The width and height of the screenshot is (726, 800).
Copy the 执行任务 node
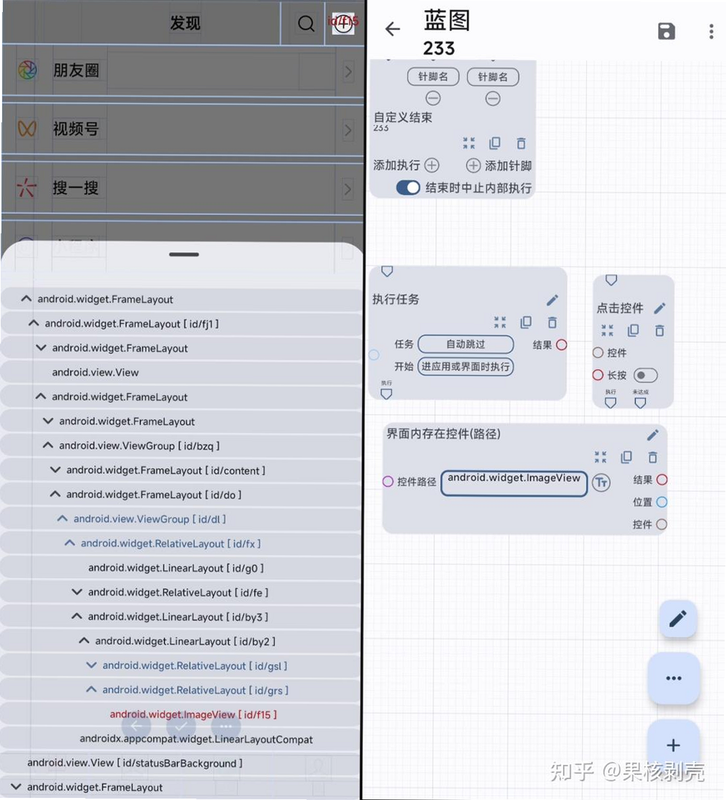525,322
